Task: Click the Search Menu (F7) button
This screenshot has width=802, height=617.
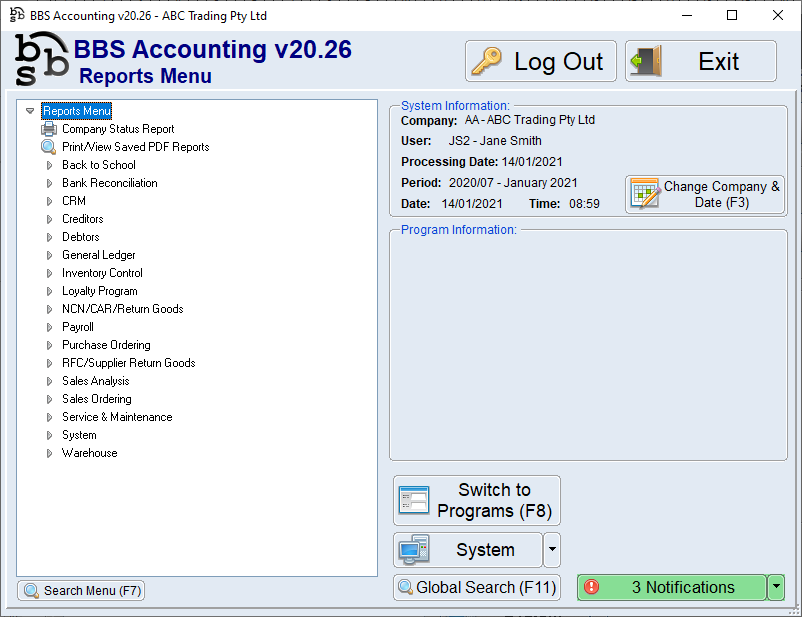Action: pos(80,590)
